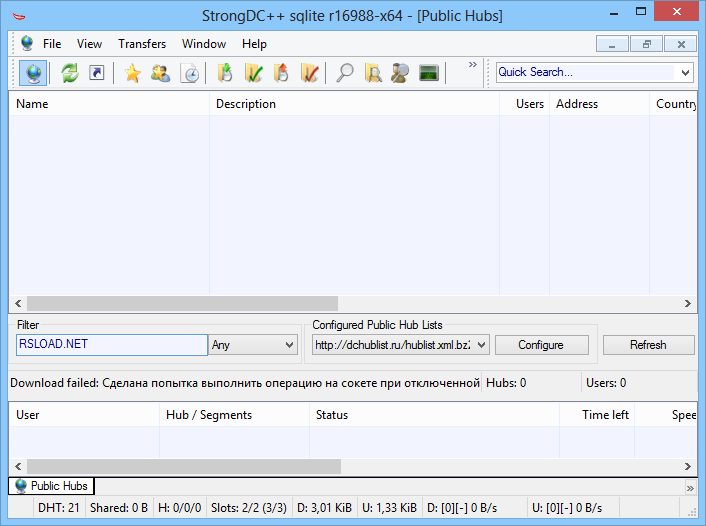
Task: Open Search with the magnifying glass icon
Action: point(345,73)
